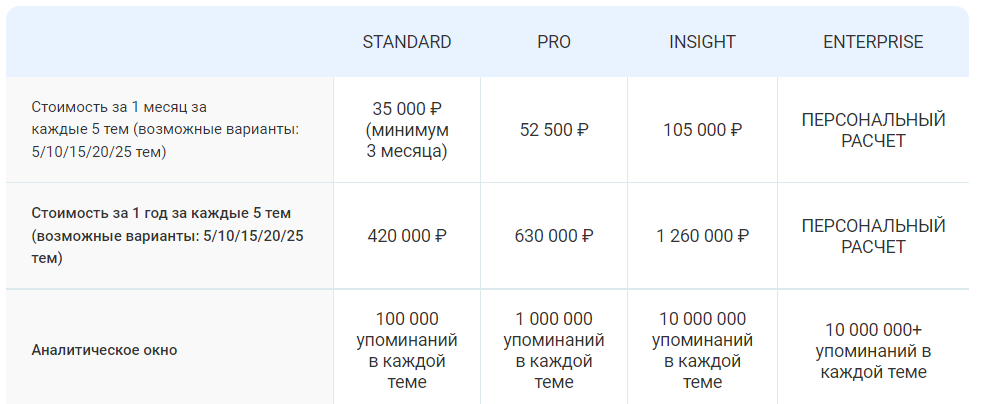Select the 420 000 ₽ yearly price

406,236
